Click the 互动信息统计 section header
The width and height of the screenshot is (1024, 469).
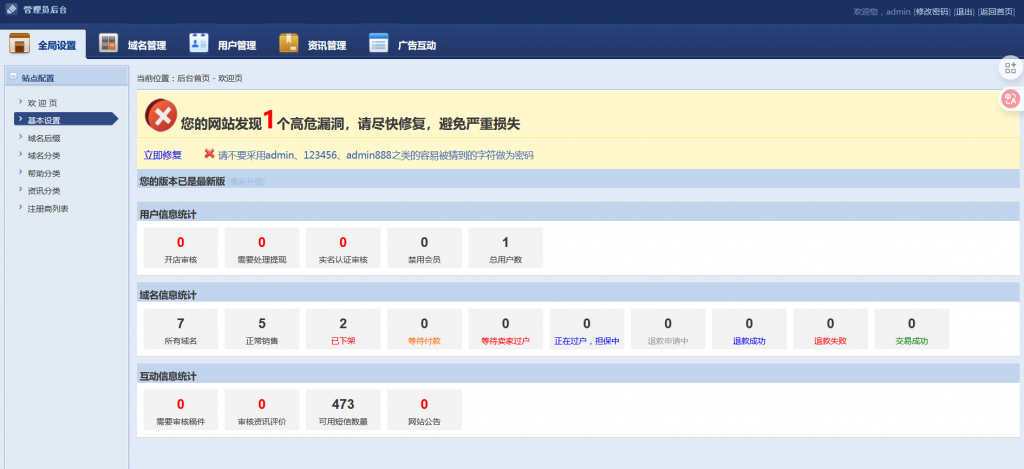tap(578, 374)
